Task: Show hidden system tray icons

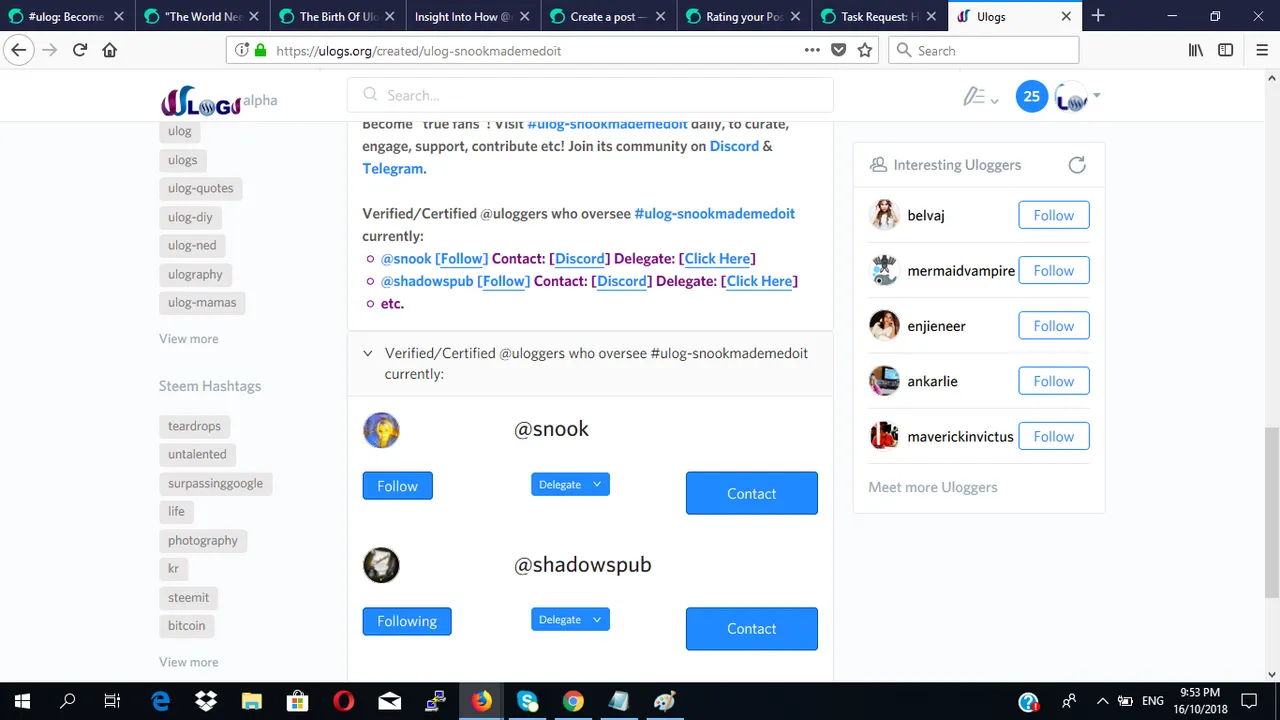Action: click(x=1103, y=701)
